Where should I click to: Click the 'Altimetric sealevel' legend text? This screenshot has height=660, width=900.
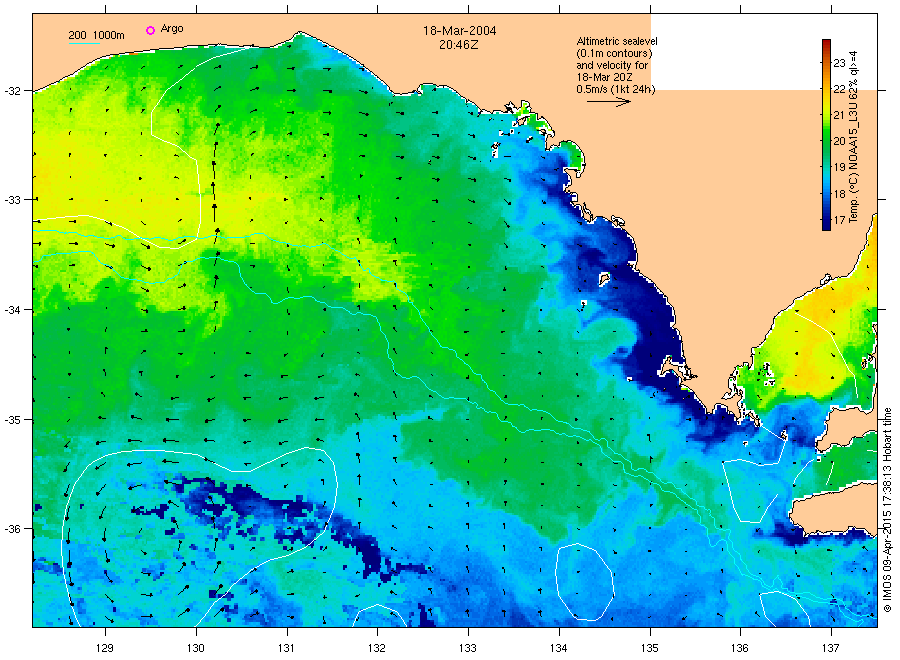[x=616, y=41]
